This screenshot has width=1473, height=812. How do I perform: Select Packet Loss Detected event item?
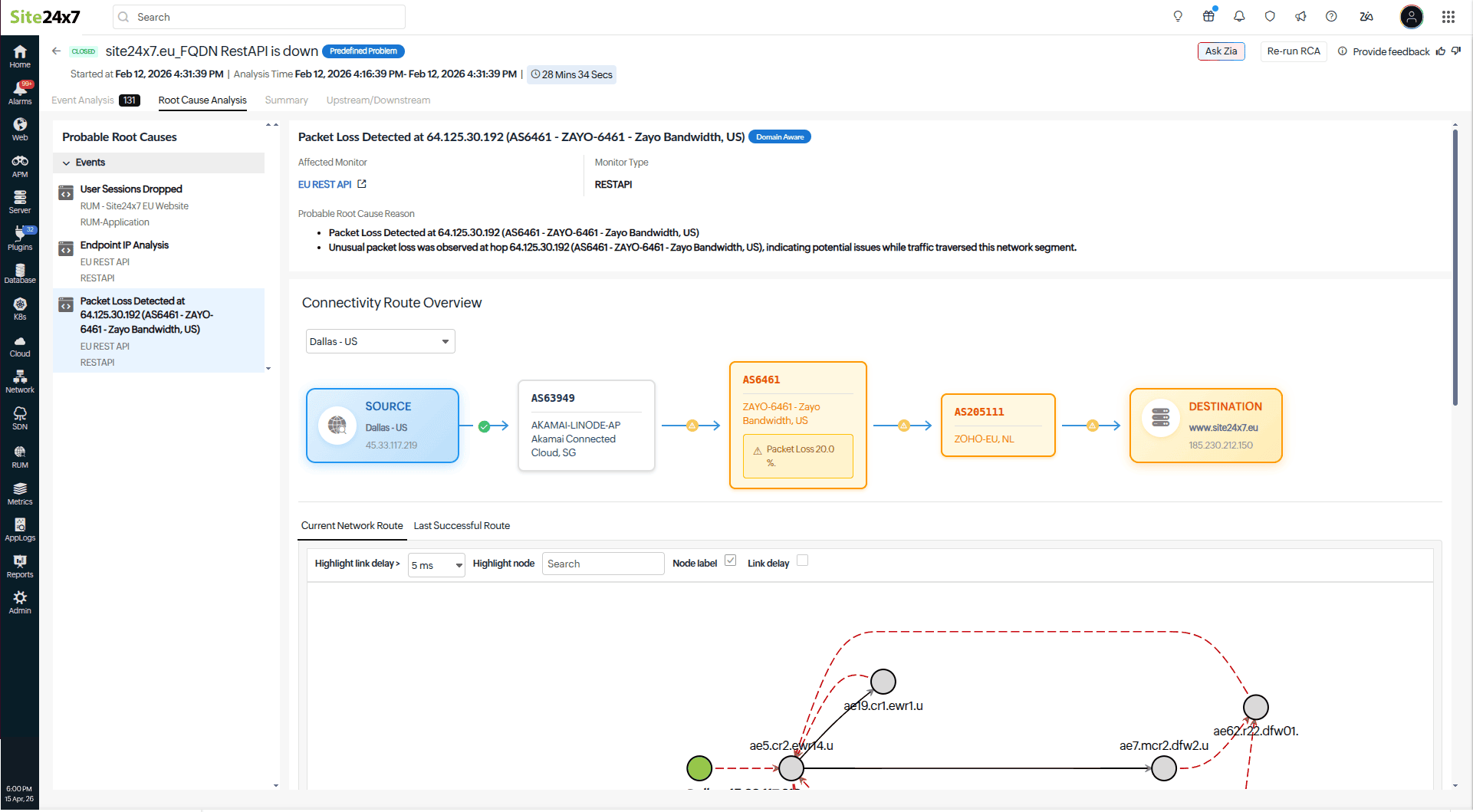pyautogui.click(x=159, y=330)
